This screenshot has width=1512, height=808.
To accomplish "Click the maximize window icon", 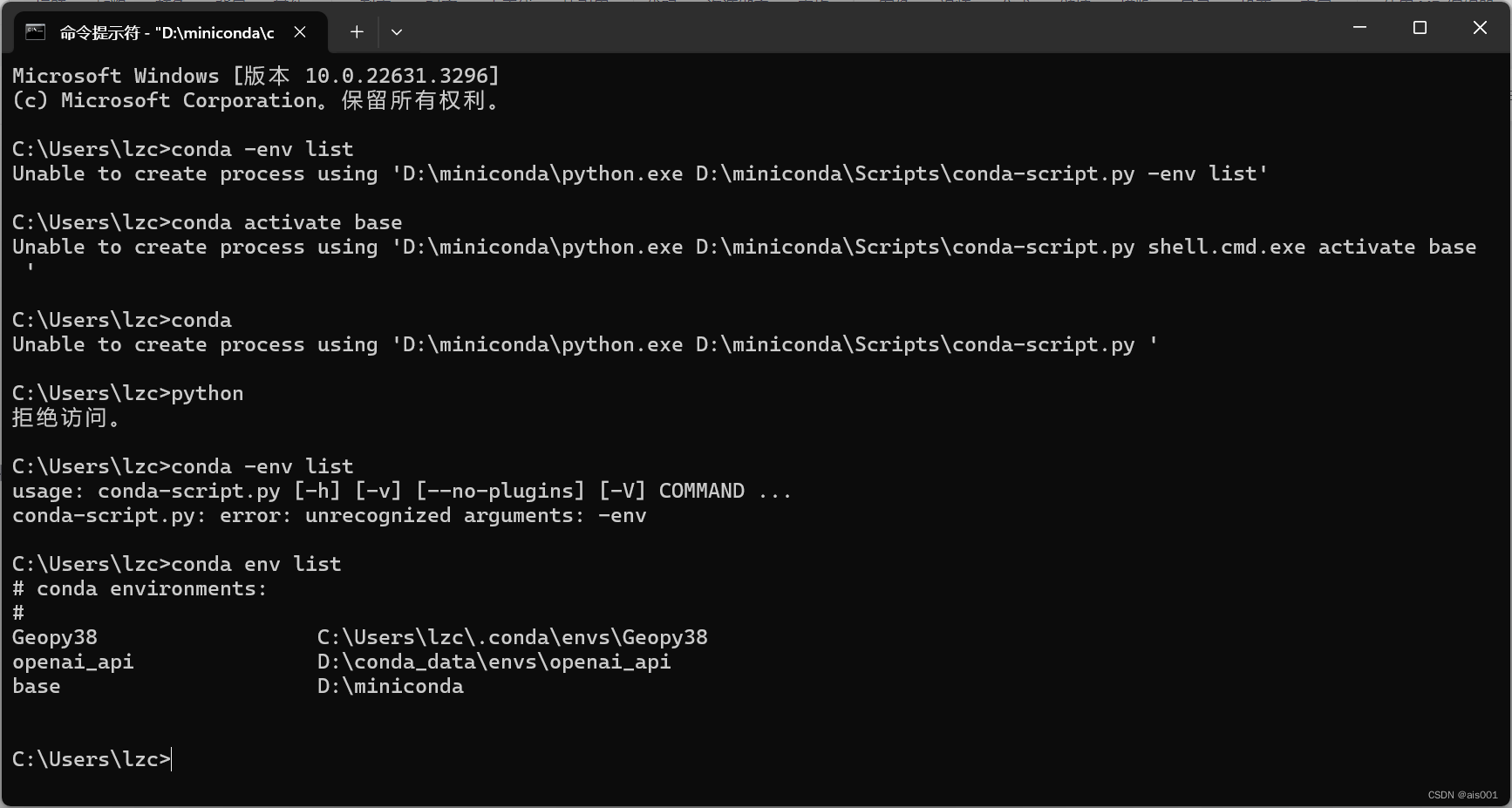I will 1420,27.
